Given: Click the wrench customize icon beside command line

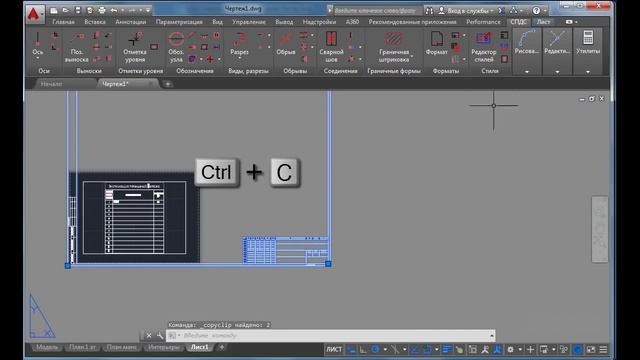Looking at the screenshot, I should pos(160,336).
